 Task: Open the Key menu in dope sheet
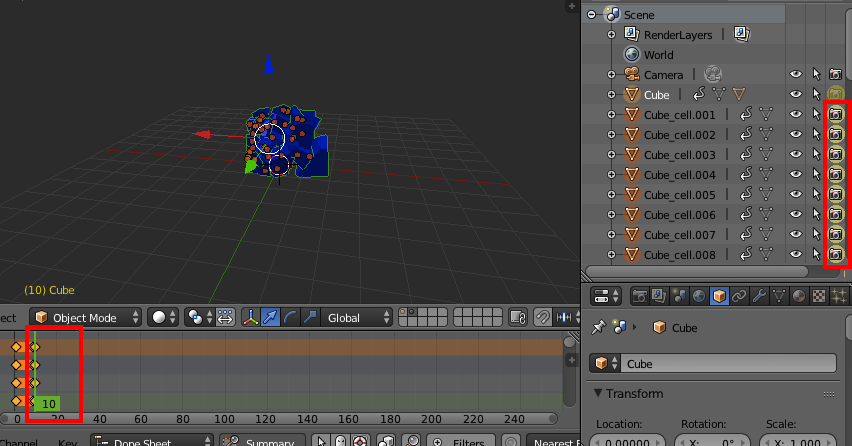pos(67,442)
